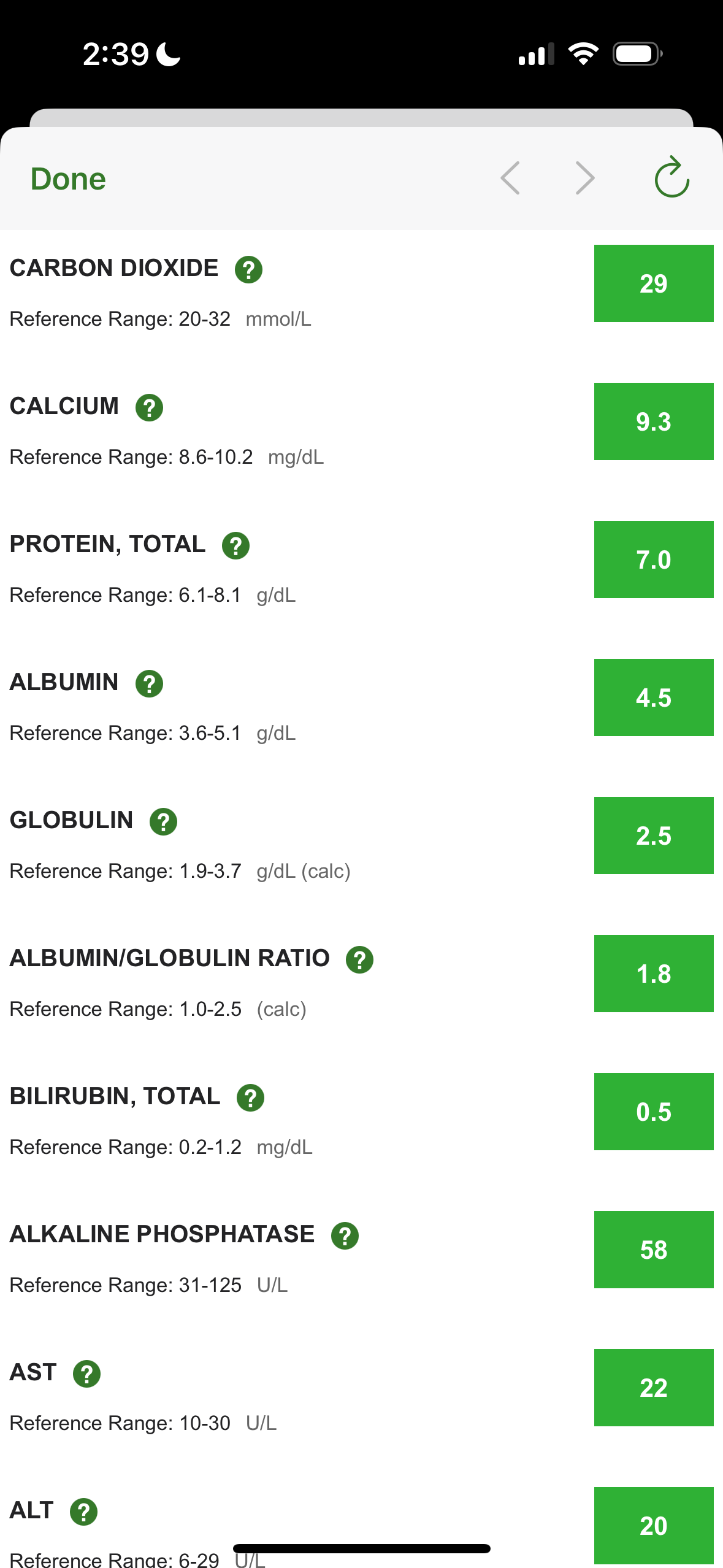723x1568 pixels.
Task: Tap Alkaline Phosphatase question mark icon
Action: (345, 1236)
